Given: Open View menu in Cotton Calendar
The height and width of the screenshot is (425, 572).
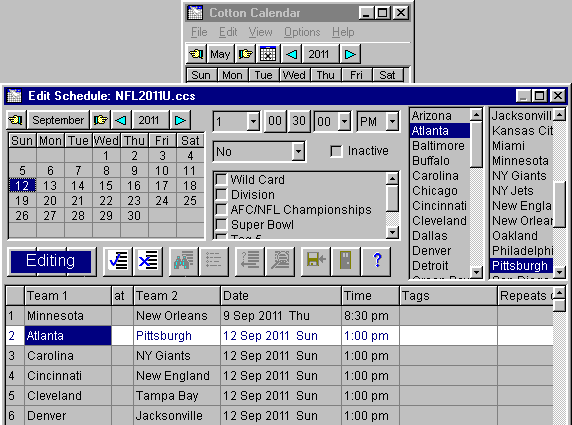Looking at the screenshot, I should pyautogui.click(x=260, y=32).
